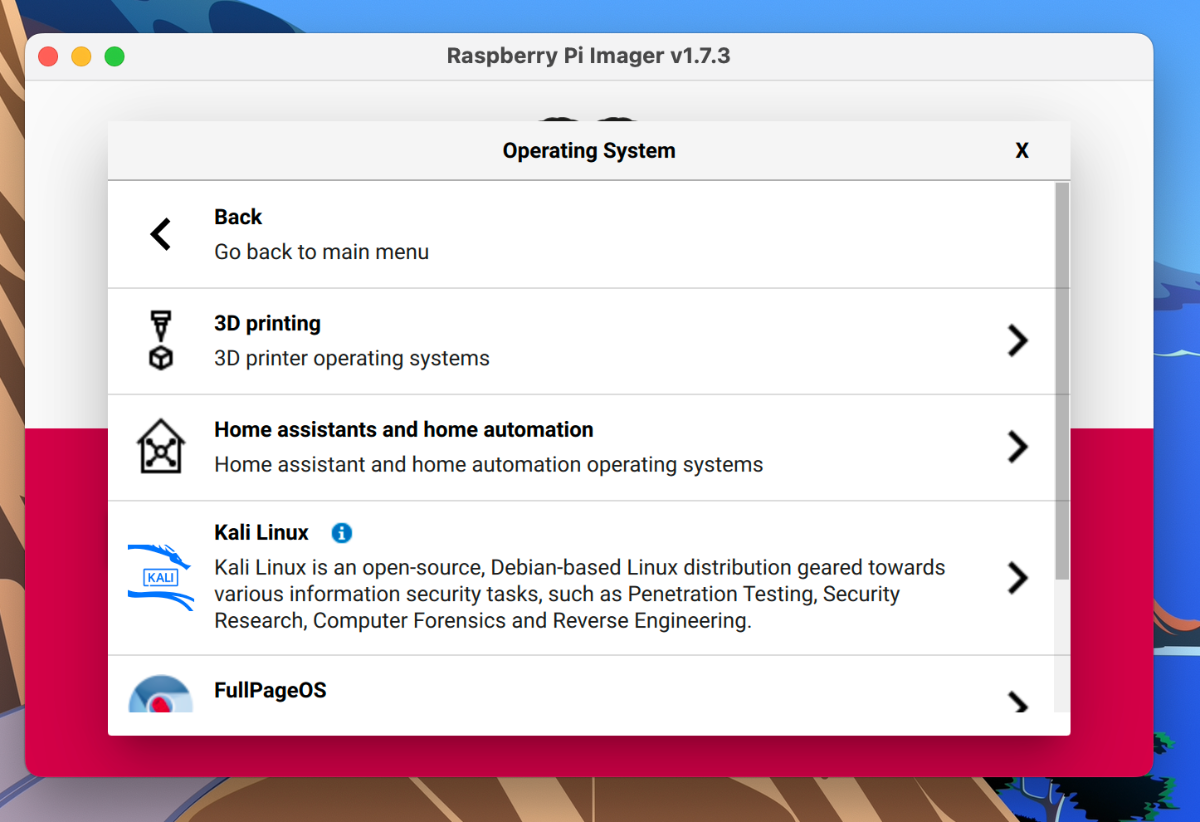Screen dimensions: 1200x822
Task: Click the back arrow icon
Action: pos(161,234)
